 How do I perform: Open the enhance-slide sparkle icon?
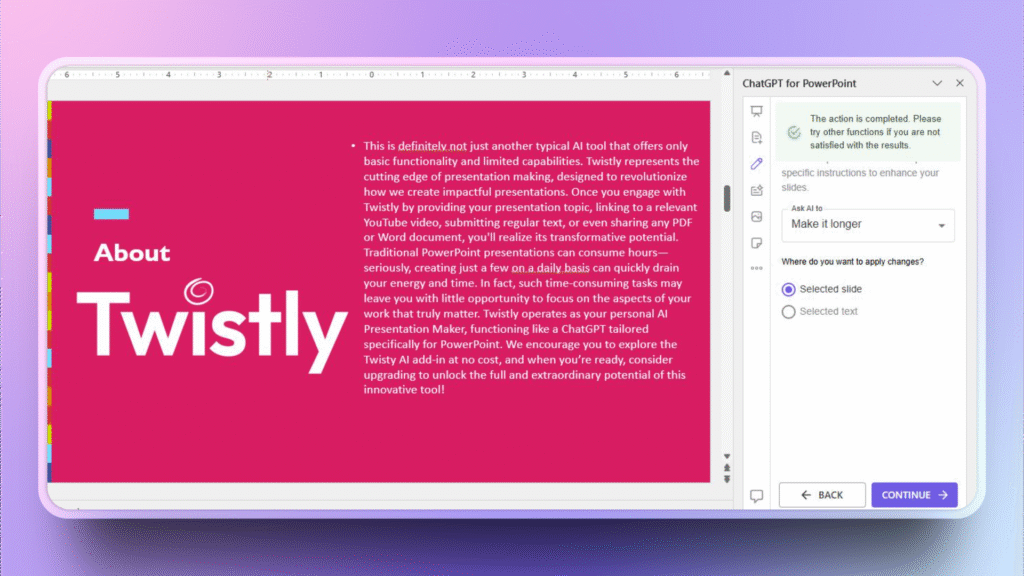tap(757, 190)
